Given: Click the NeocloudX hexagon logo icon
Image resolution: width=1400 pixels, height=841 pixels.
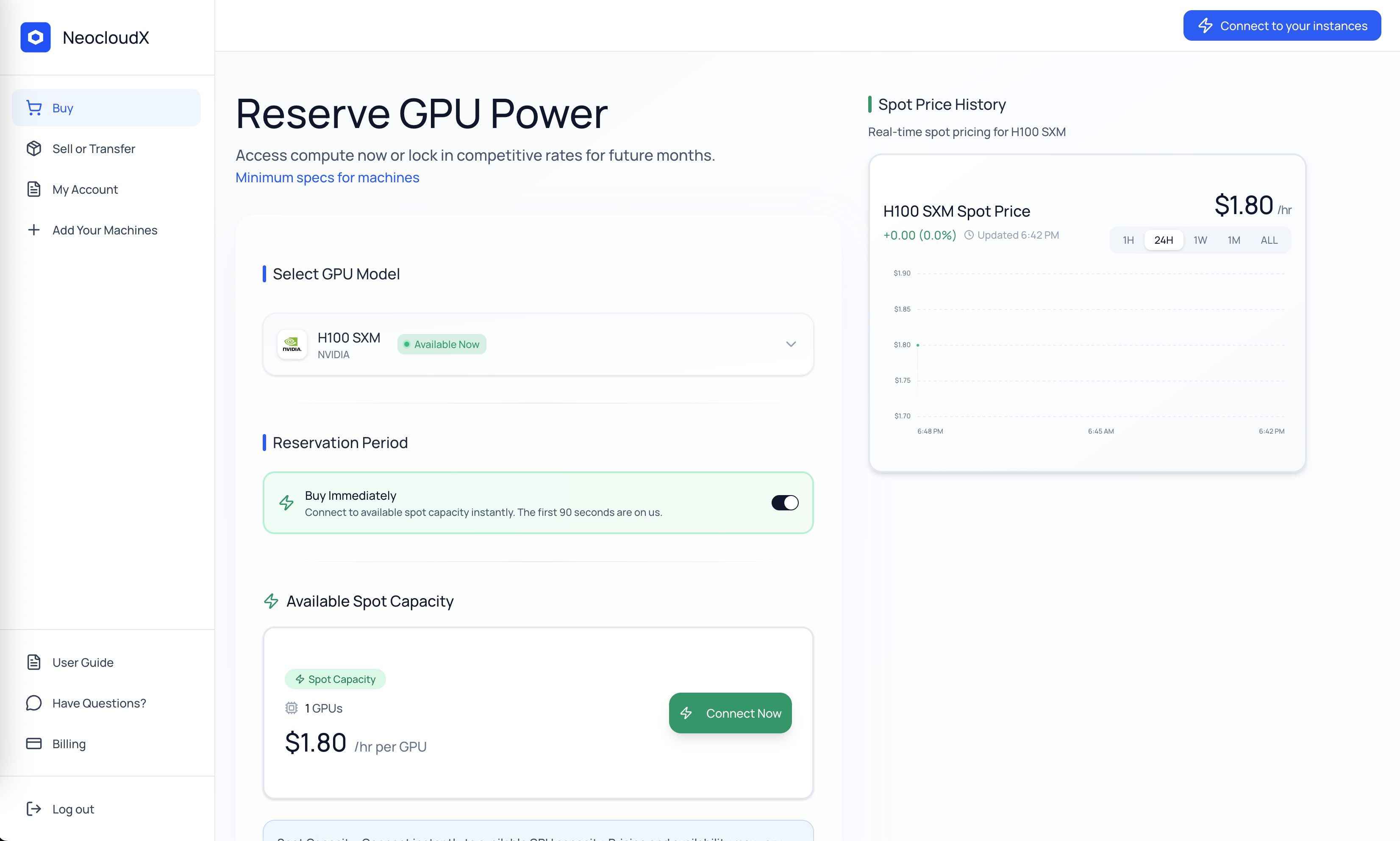Looking at the screenshot, I should tap(35, 37).
